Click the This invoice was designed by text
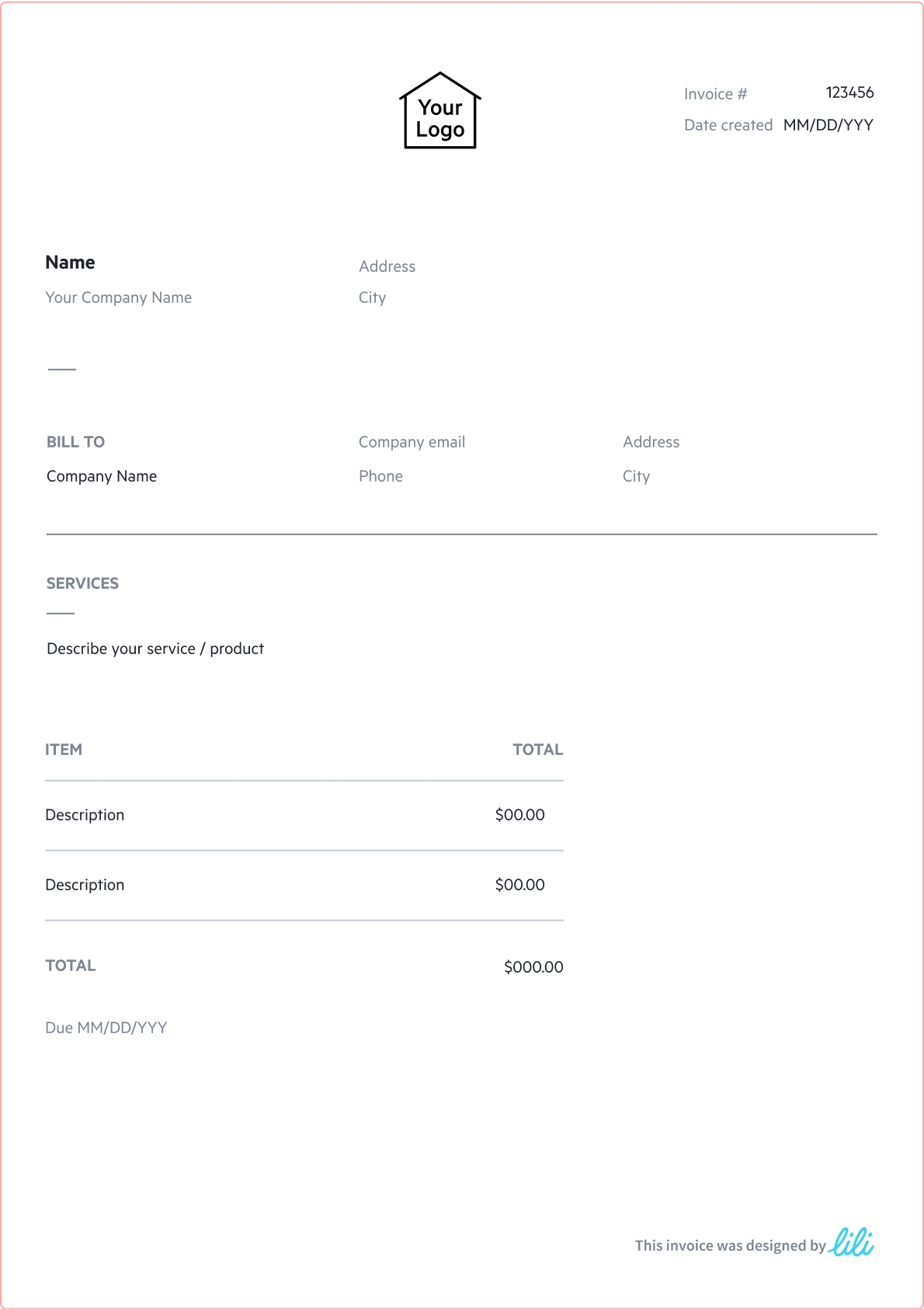The height and width of the screenshot is (1309, 924). coord(730,1245)
